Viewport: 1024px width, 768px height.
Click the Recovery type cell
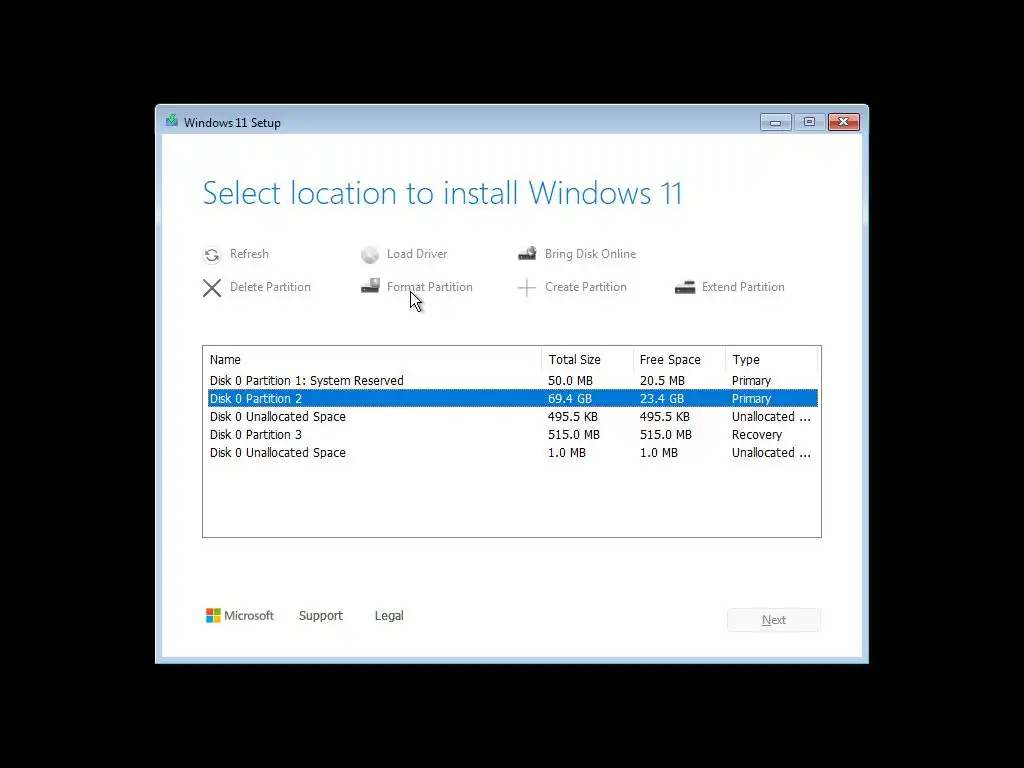pyautogui.click(x=756, y=434)
